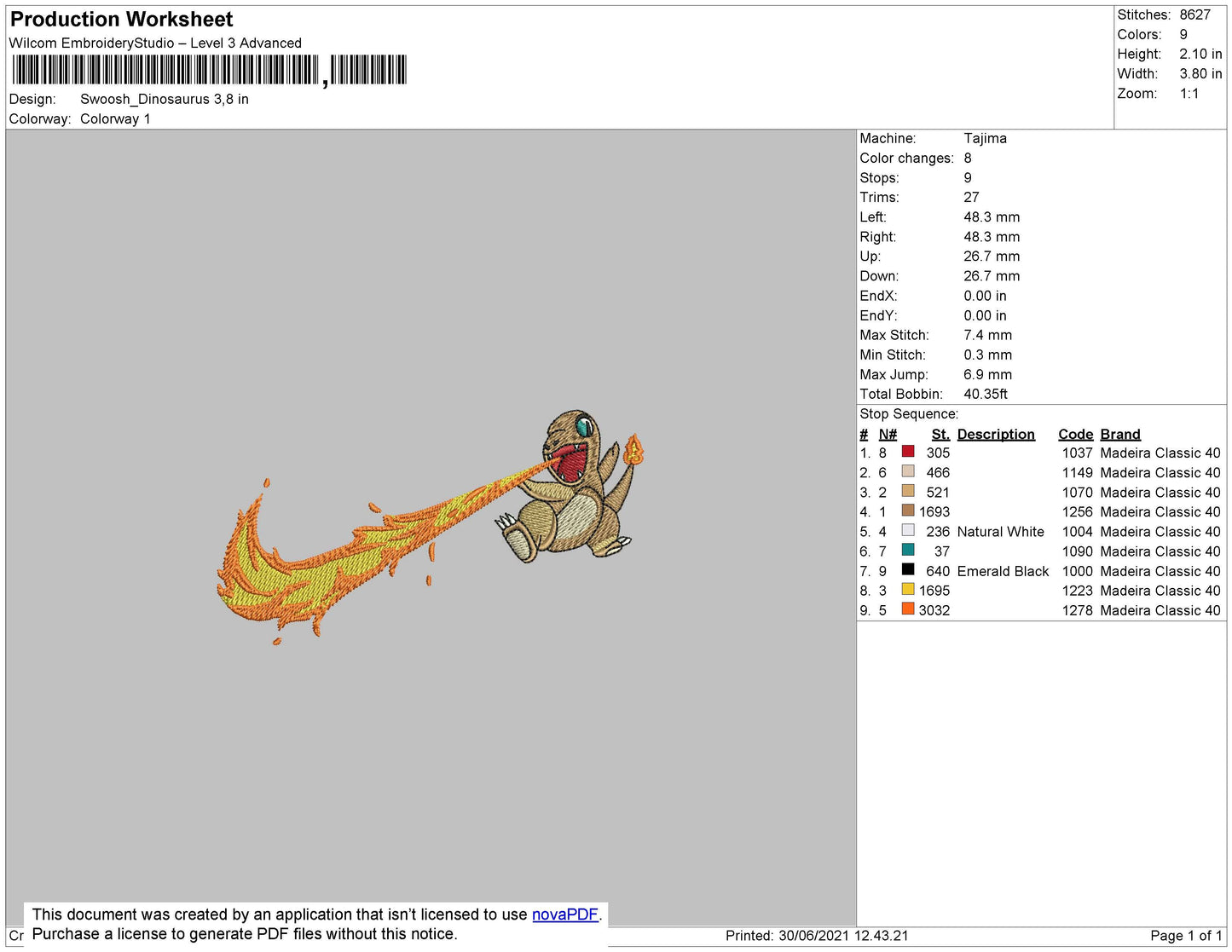
Task: Click the 'Natural White' description
Action: [1000, 531]
